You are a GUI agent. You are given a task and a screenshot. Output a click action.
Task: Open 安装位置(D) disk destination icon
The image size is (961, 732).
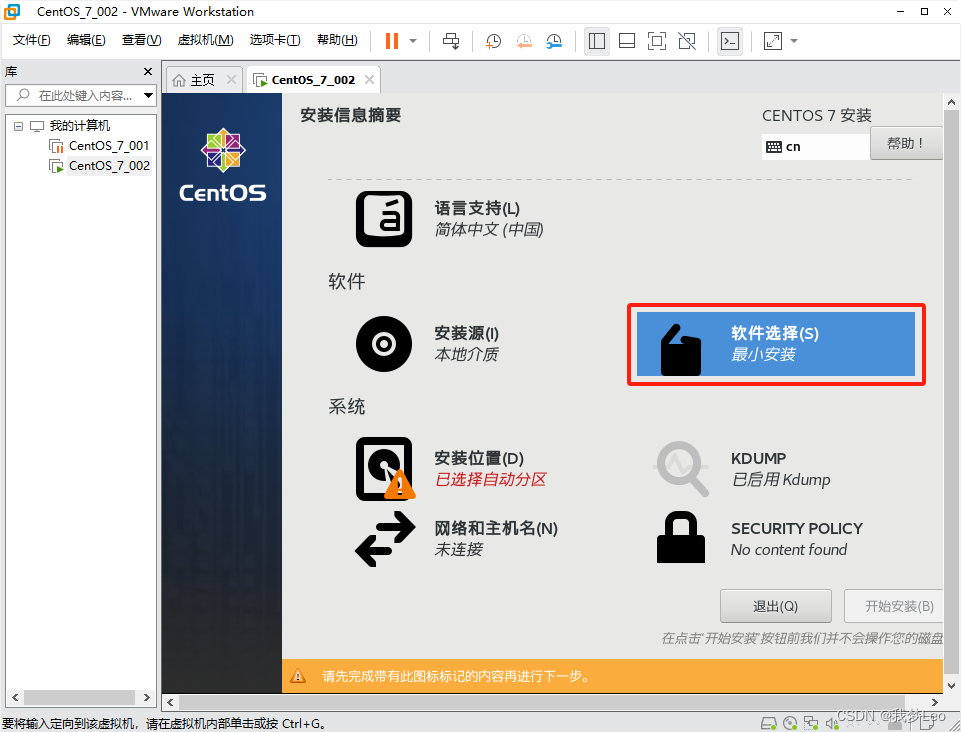pos(384,468)
